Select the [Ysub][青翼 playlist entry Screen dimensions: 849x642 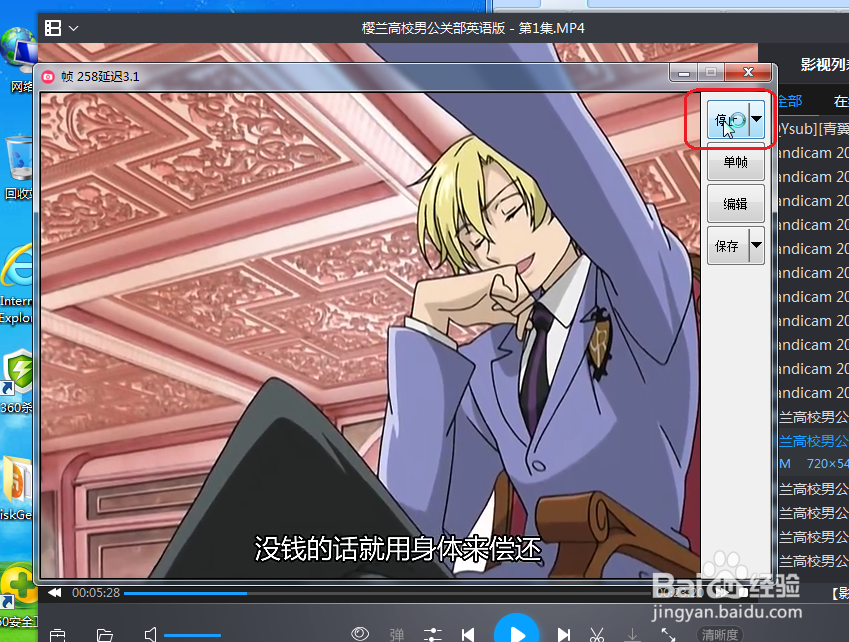[814, 129]
